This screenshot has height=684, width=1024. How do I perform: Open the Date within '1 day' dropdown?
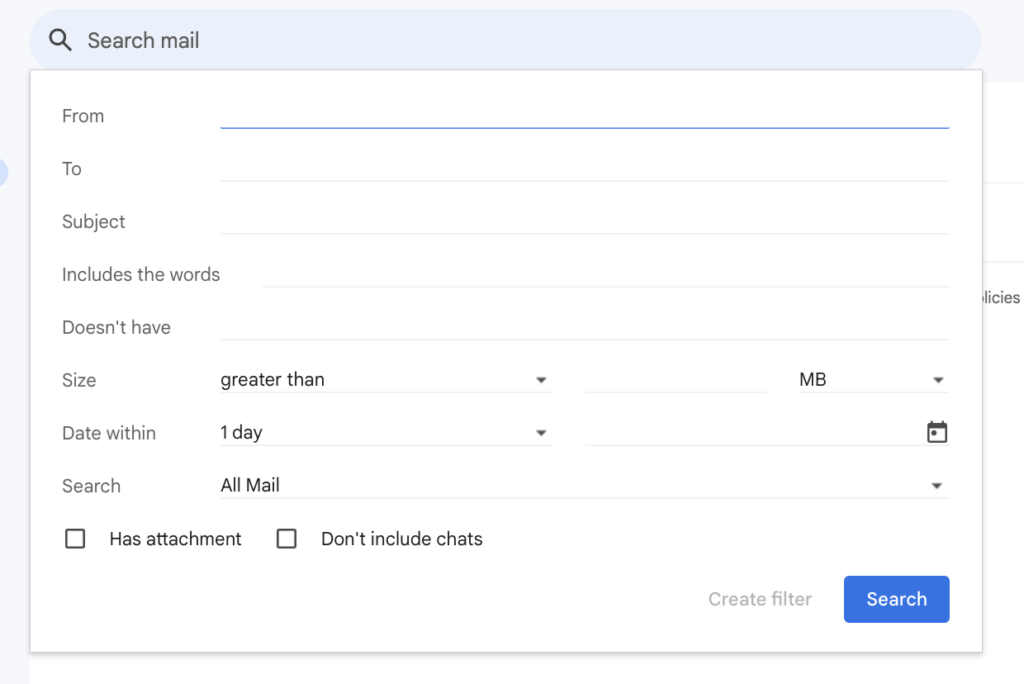(385, 433)
